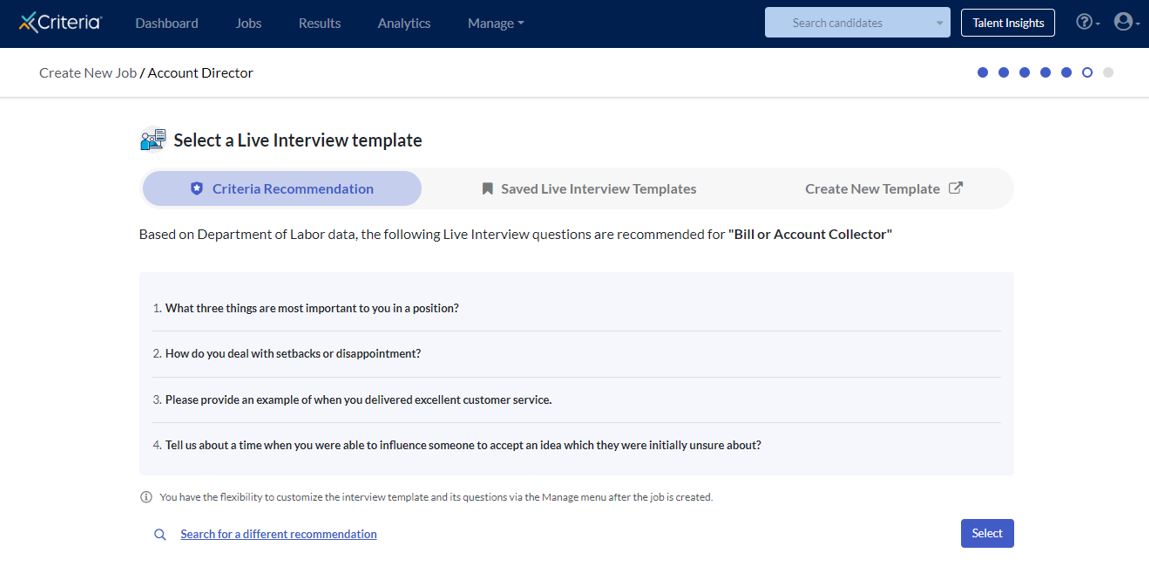
Task: Click the bookmark icon on Saved Live Interview Templates
Action: (x=486, y=188)
